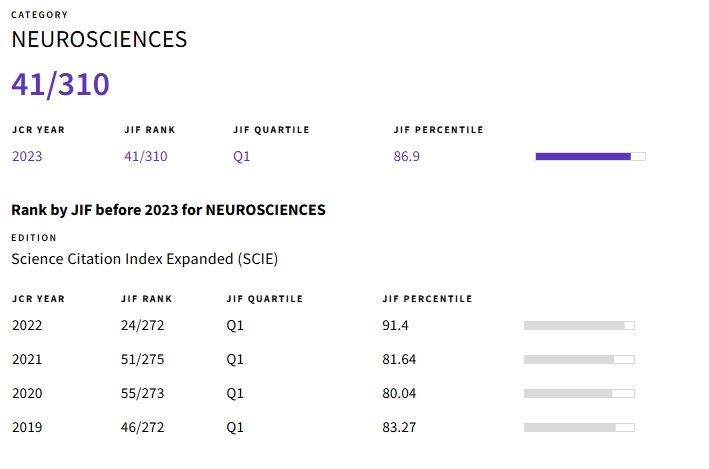Screen dimensions: 709x469
Task: Click the 46/272 rank for 2019
Action: [x=142, y=427]
